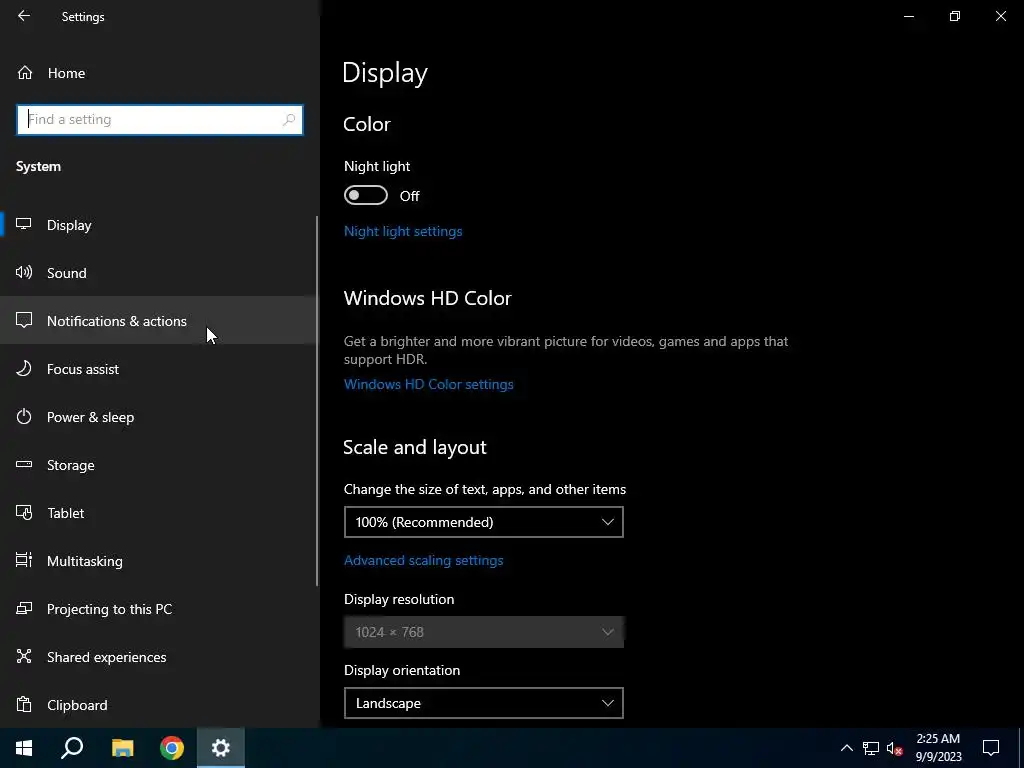Open the Clipboard settings page
This screenshot has width=1024, height=768.
pos(159,705)
